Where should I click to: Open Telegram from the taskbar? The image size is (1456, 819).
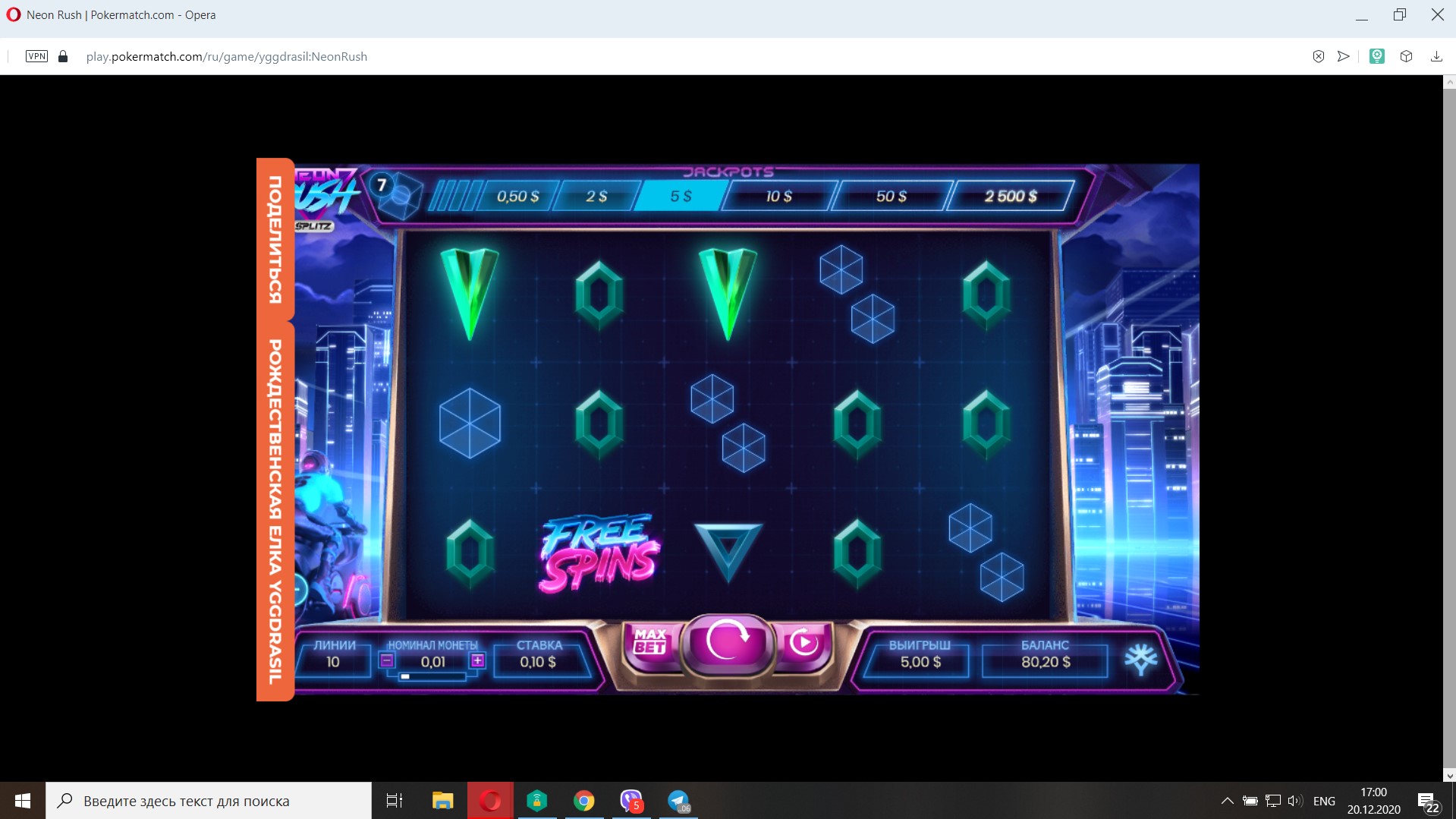[x=678, y=801]
